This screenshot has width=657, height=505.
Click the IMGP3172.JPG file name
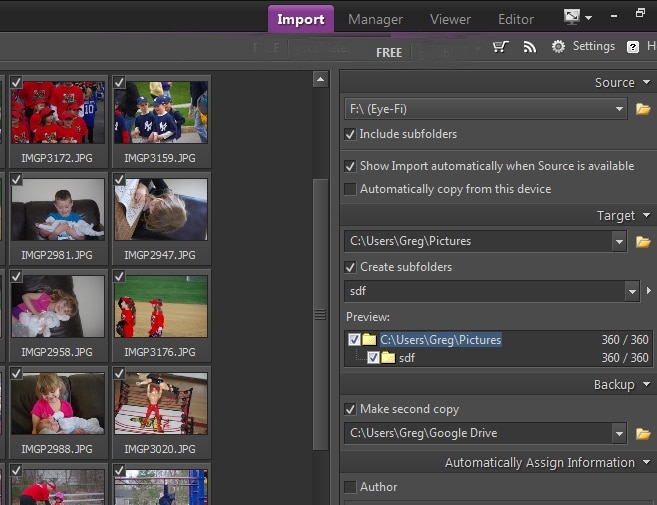[x=57, y=158]
